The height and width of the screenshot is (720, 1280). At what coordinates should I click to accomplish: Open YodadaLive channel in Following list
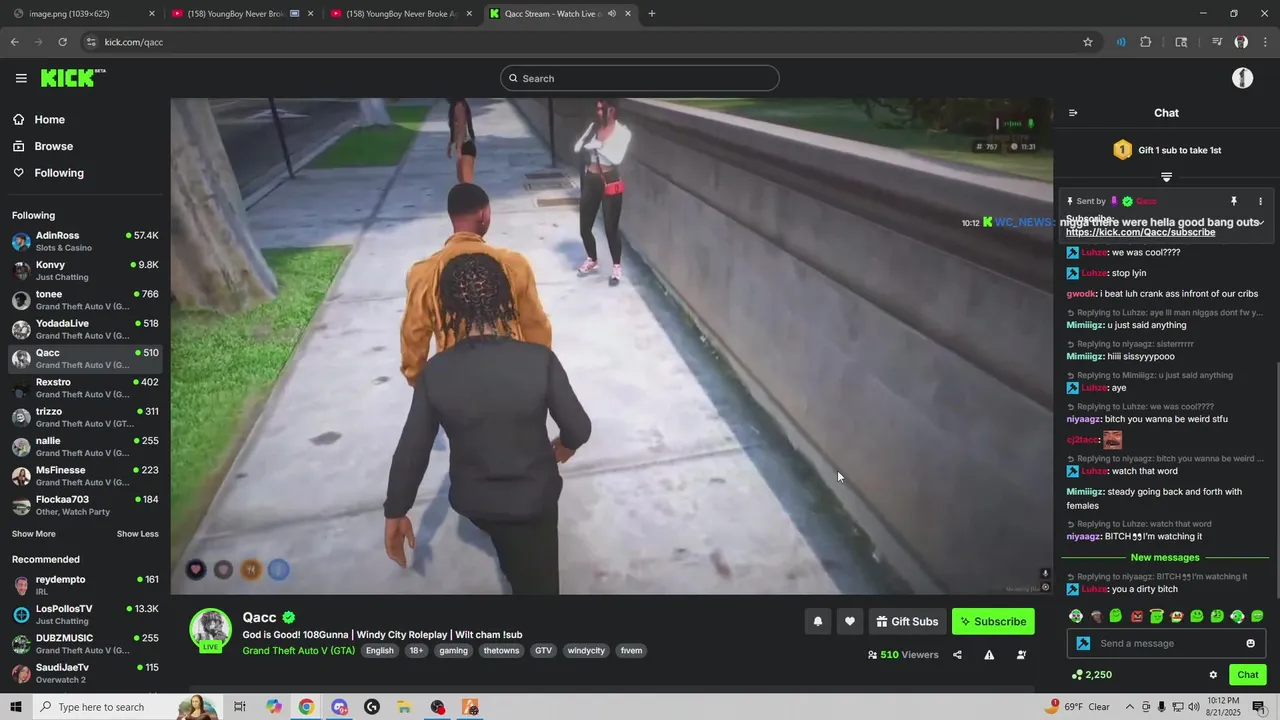coord(85,329)
